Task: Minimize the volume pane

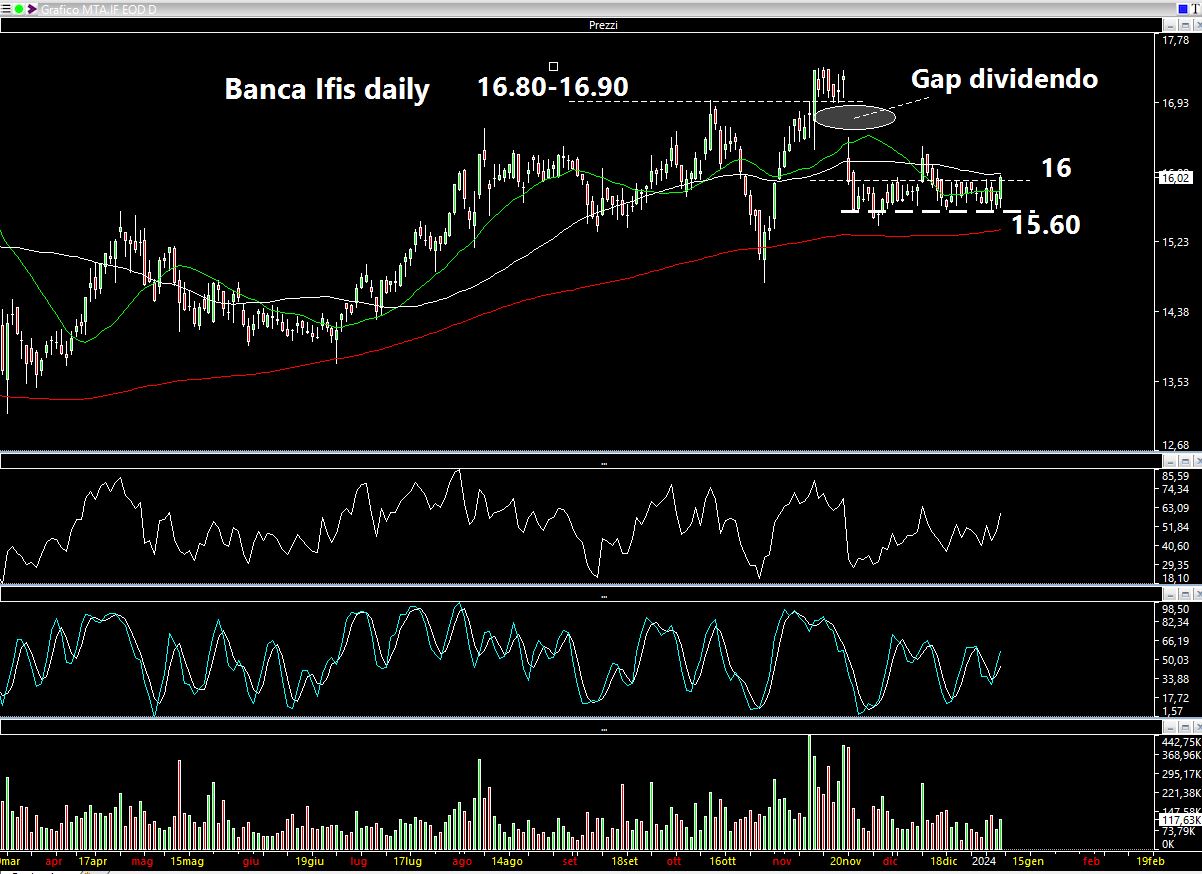Action: pos(1169,727)
